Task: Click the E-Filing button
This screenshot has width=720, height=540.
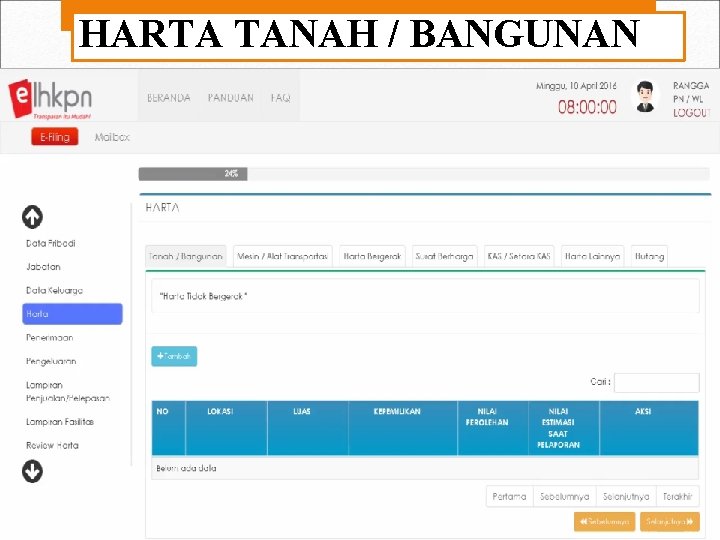Action: pos(55,137)
